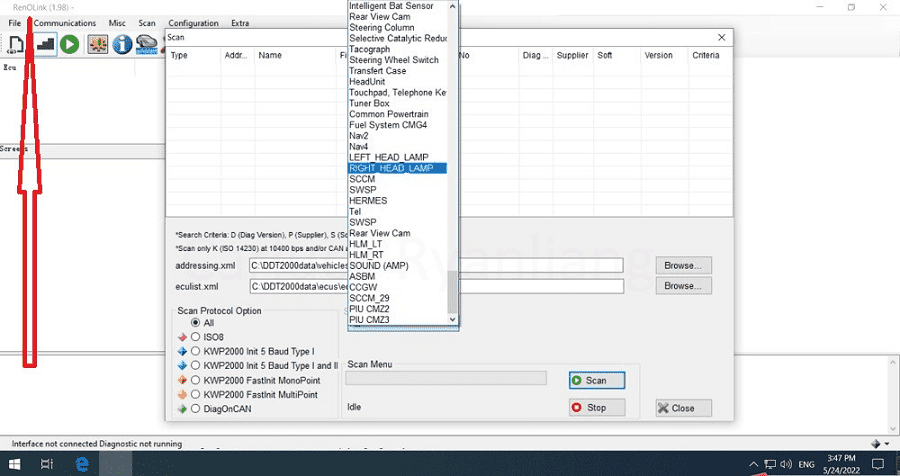Image resolution: width=900 pixels, height=476 pixels.
Task: Choose the DiagOnCAN scan protocol
Action: (195, 409)
